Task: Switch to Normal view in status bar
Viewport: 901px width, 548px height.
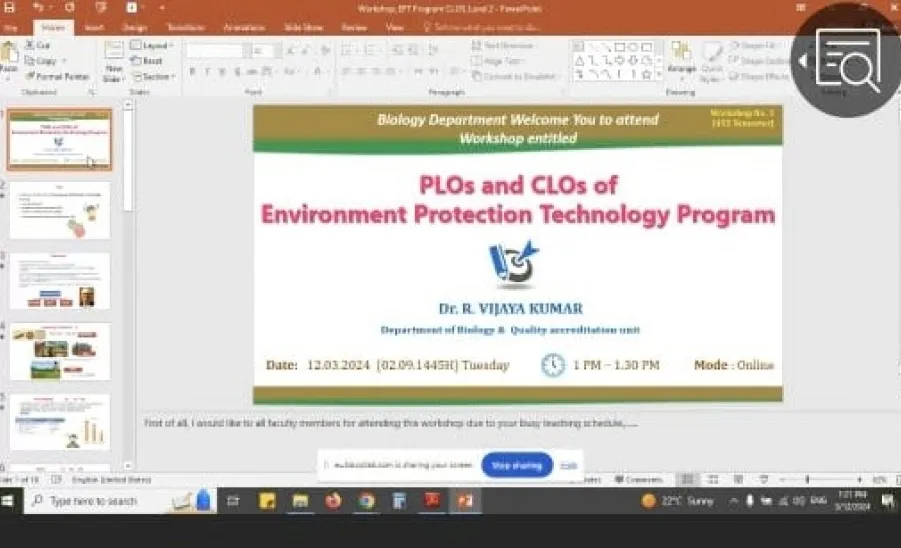Action: (x=687, y=479)
